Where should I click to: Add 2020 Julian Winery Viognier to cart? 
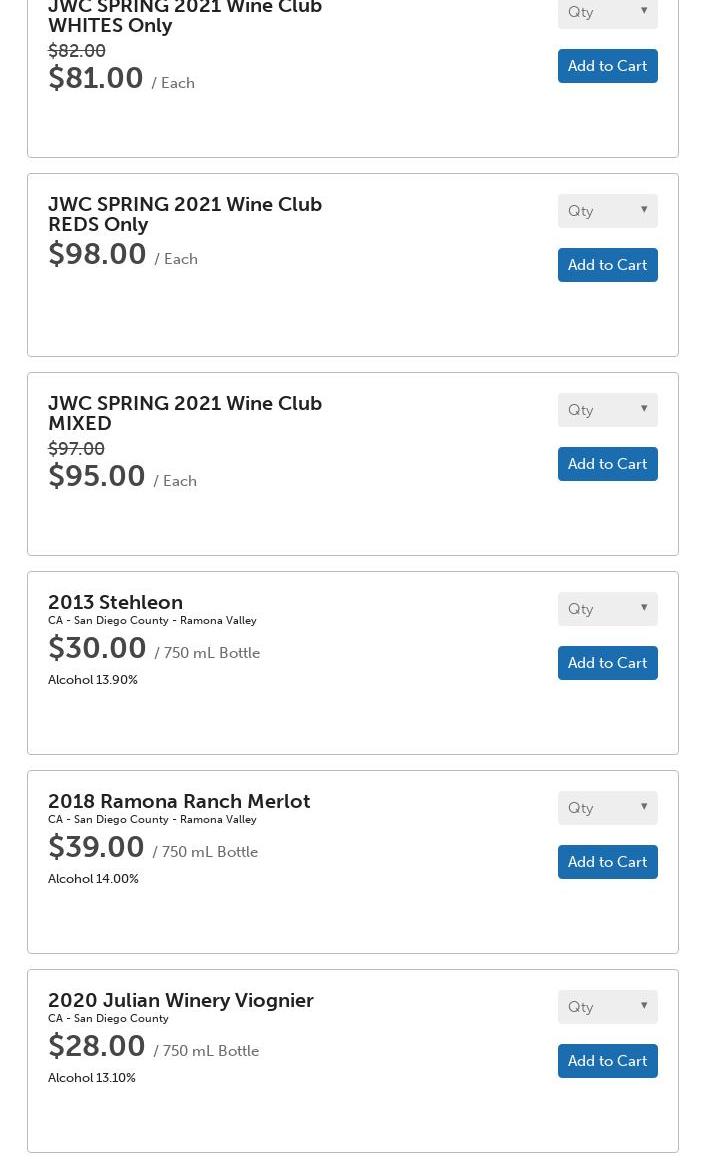(x=607, y=1061)
